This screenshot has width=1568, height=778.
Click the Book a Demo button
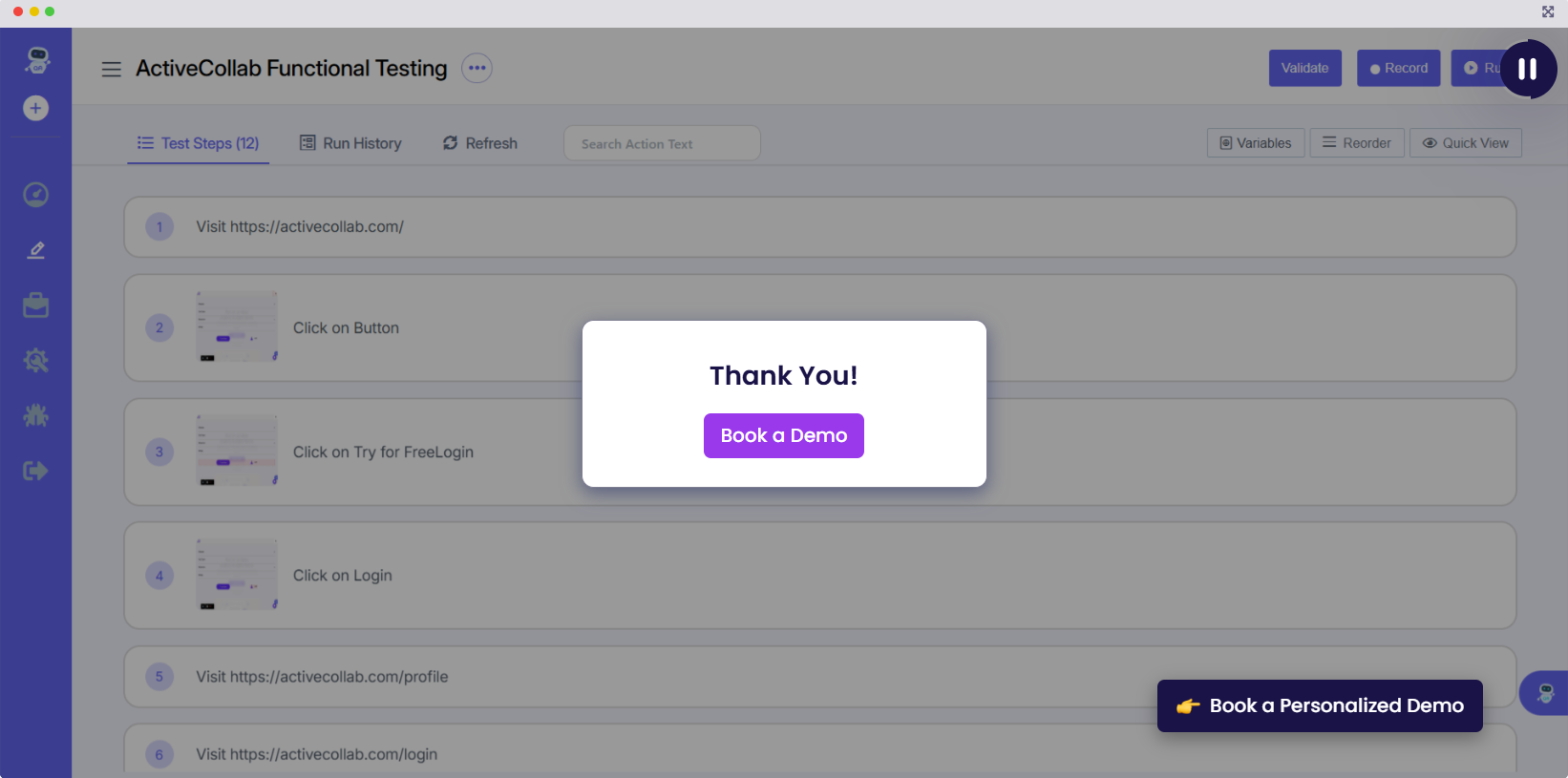783,435
